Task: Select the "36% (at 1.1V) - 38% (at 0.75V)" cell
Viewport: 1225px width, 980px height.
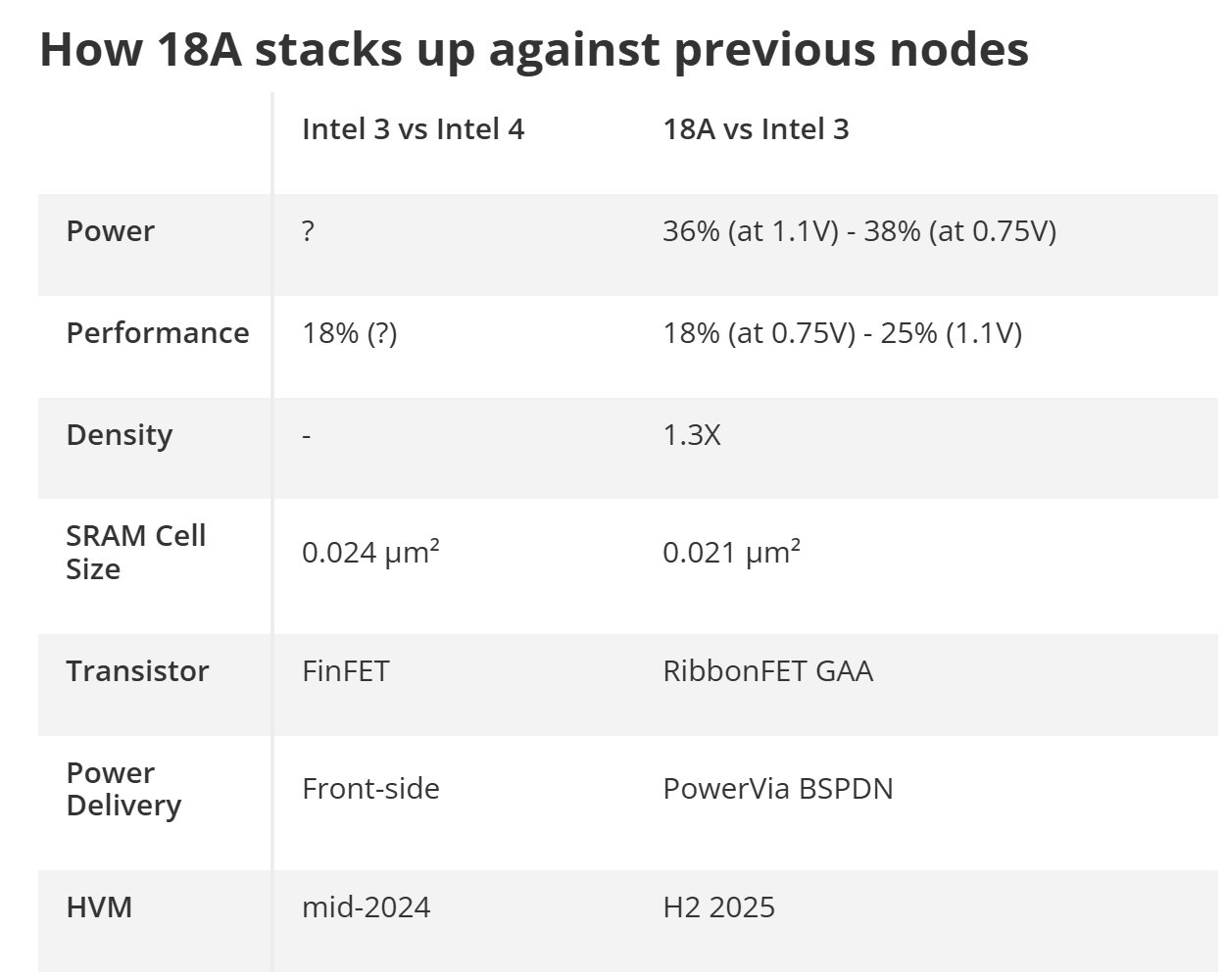Action: (859, 231)
